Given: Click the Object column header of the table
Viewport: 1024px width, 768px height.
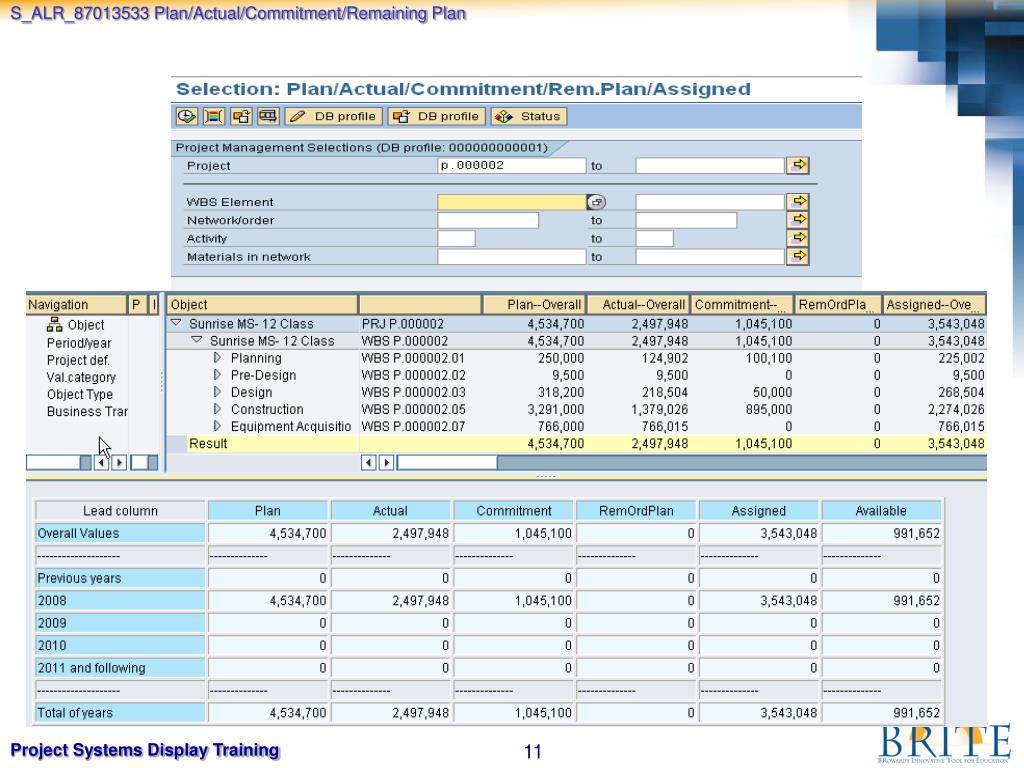Looking at the screenshot, I should point(263,304).
